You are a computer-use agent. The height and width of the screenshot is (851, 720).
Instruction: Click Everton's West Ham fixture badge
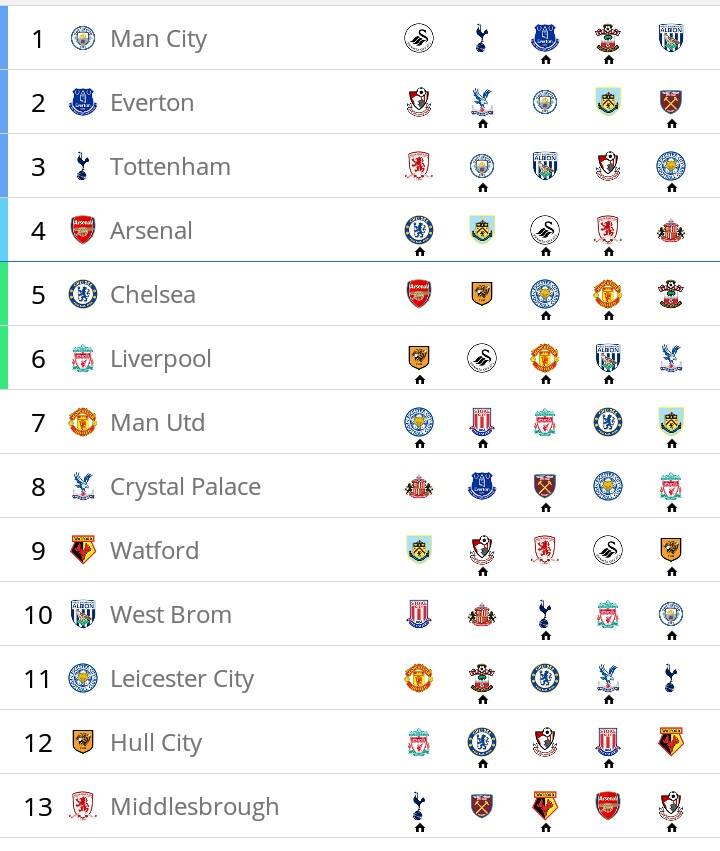(671, 102)
